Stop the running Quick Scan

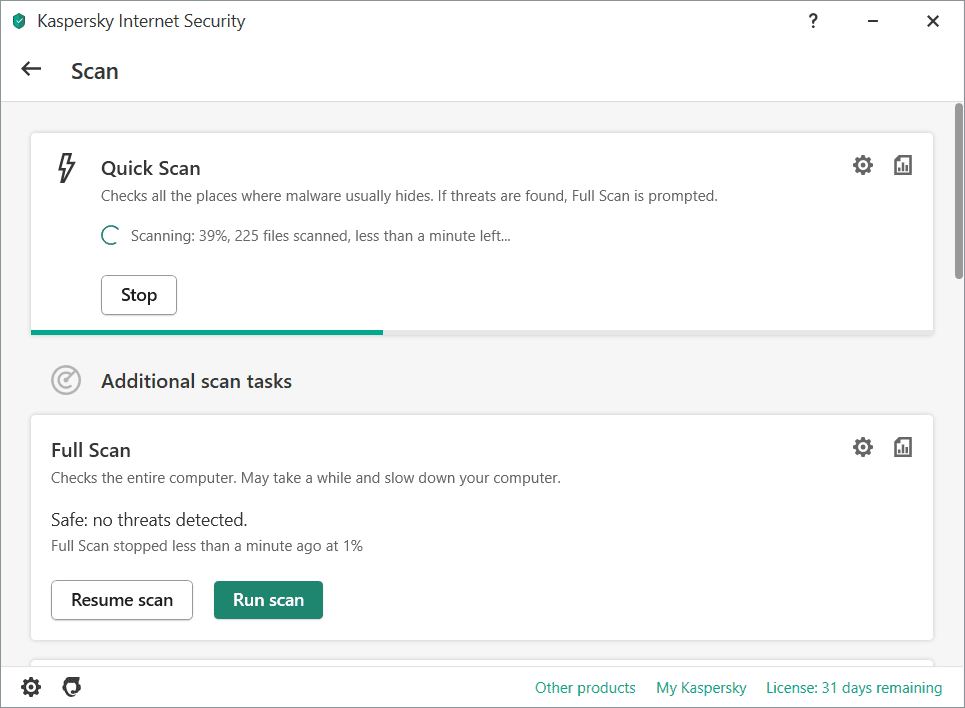139,295
